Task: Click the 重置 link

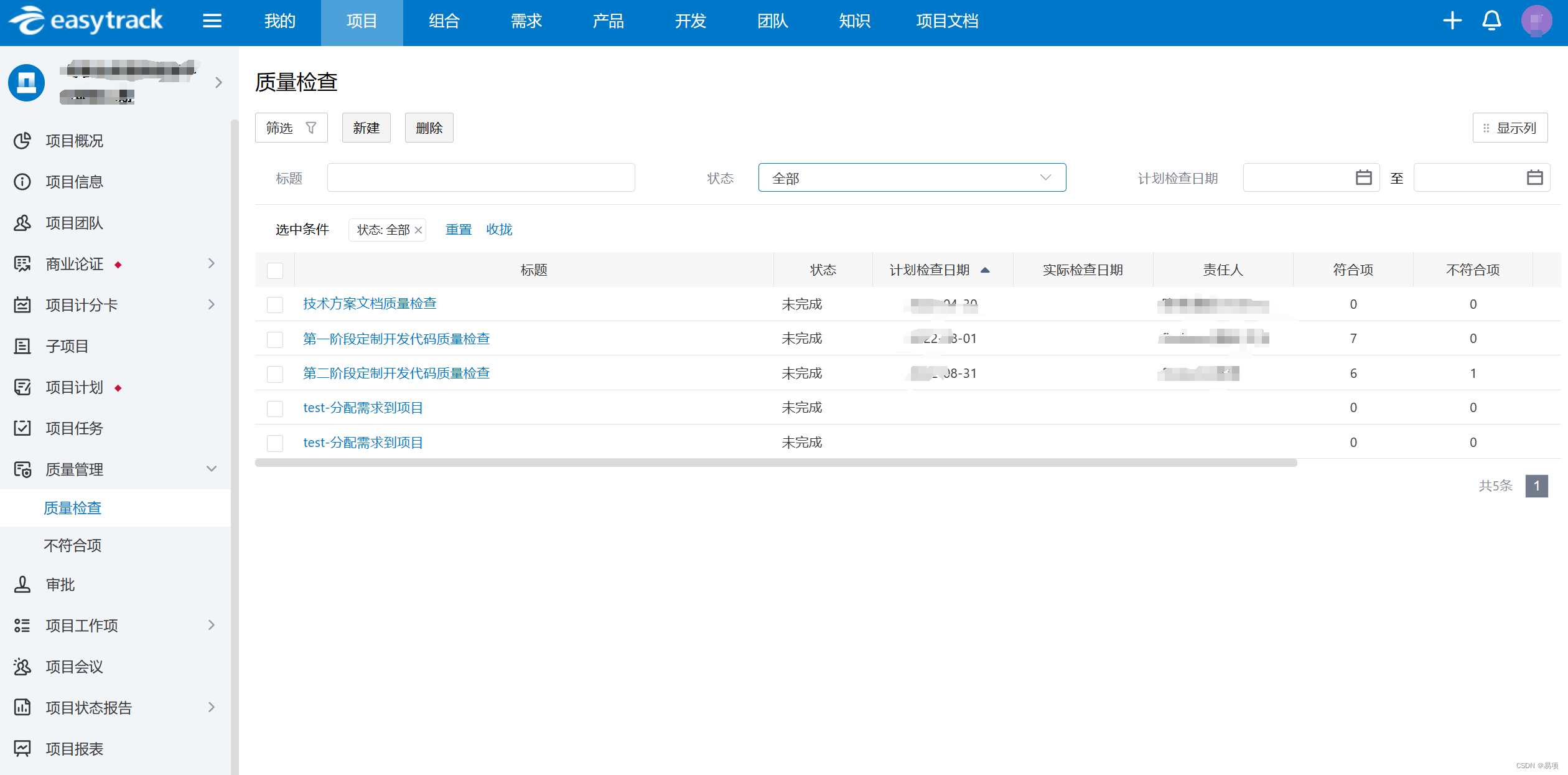Action: tap(459, 230)
